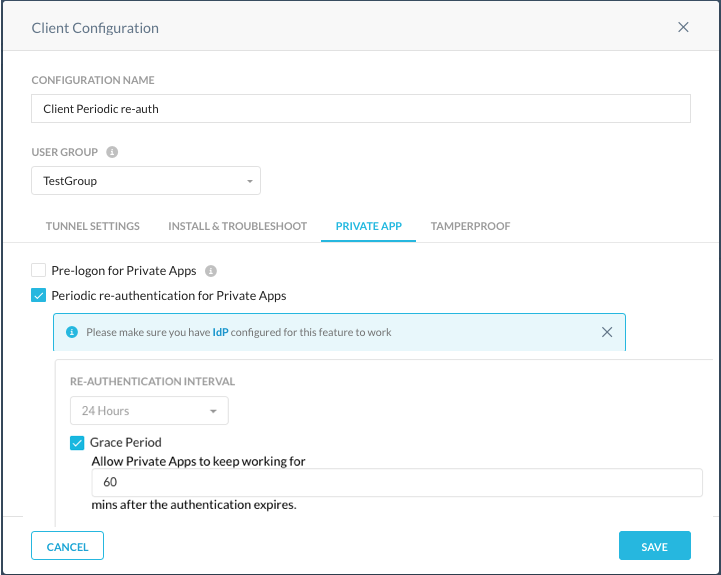
Task: Dismiss the IdP notice banner
Action: (x=607, y=332)
